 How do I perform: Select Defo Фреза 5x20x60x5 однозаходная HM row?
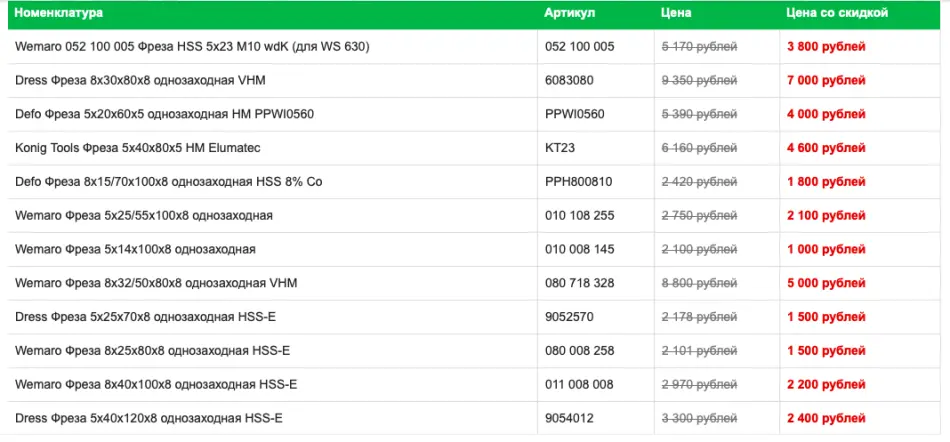pyautogui.click(x=164, y=114)
